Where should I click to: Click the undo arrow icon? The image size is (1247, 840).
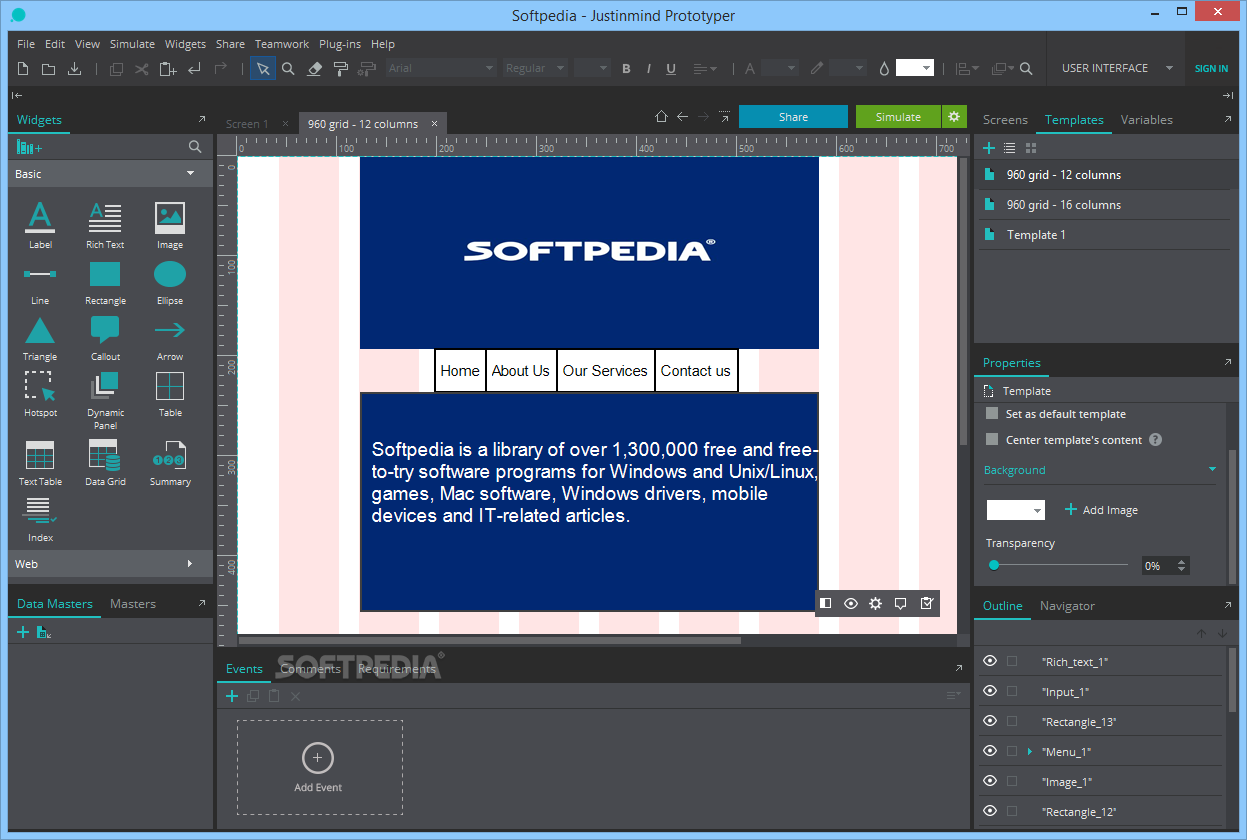tap(194, 69)
